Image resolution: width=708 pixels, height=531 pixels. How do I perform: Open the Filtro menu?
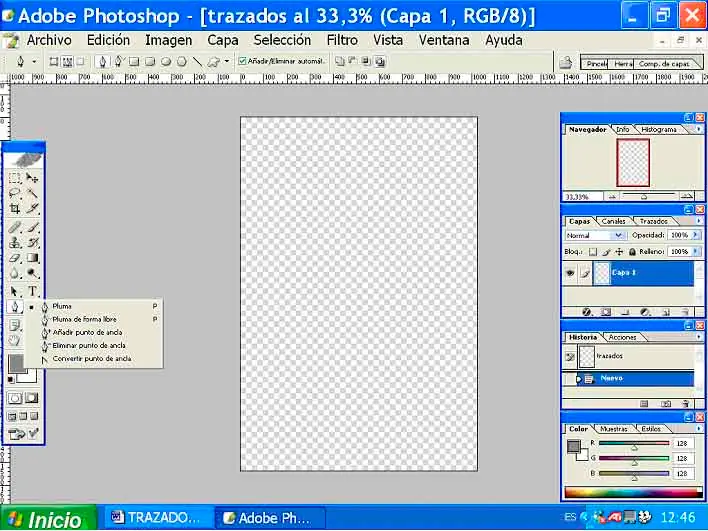coord(342,40)
